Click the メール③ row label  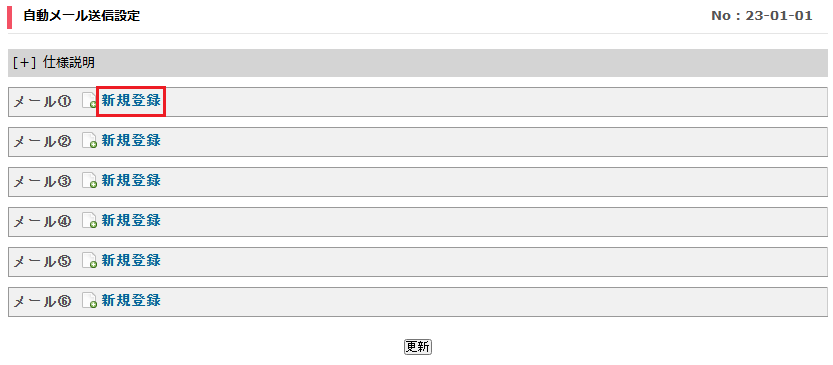42,181
